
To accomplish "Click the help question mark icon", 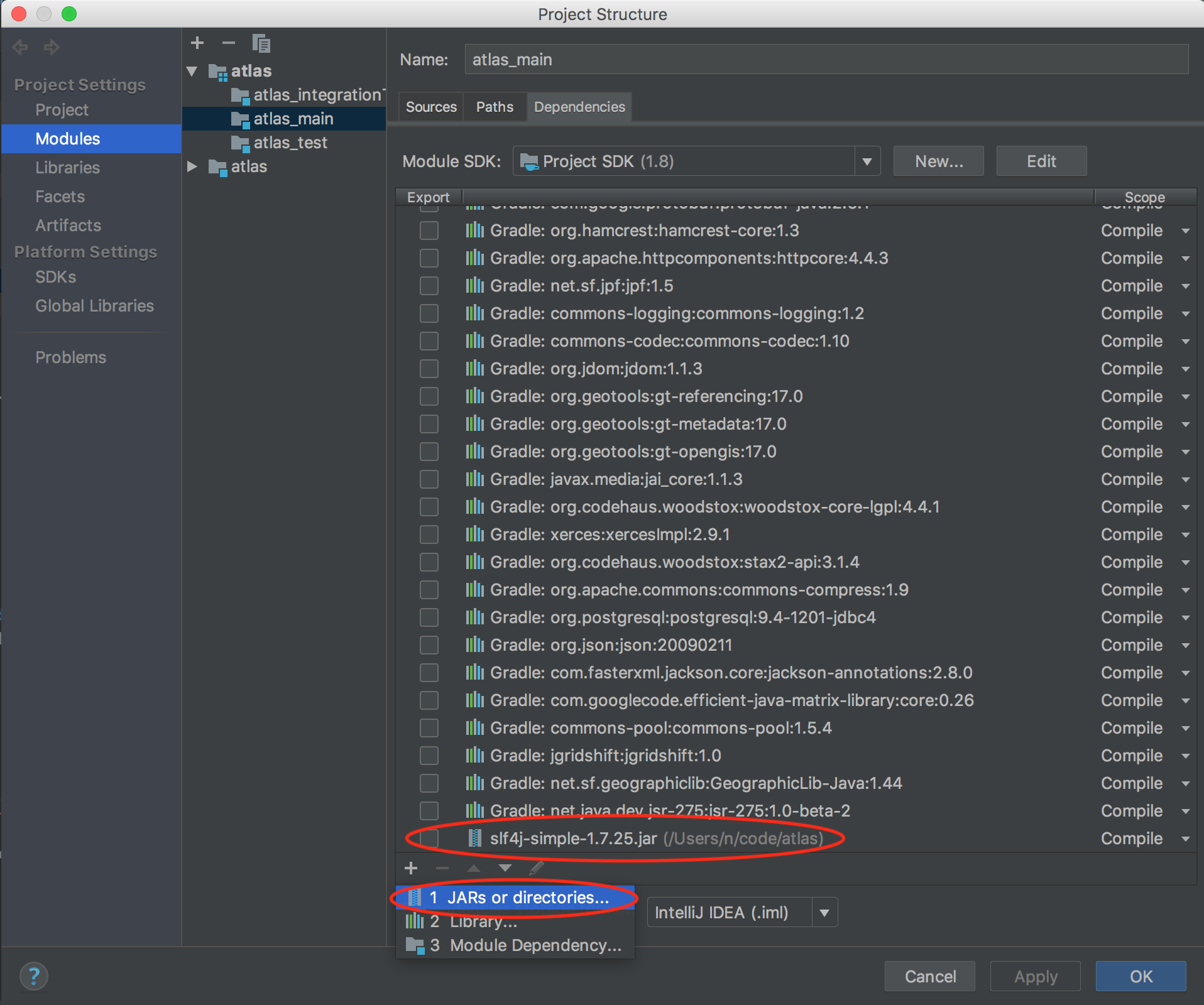I will (x=34, y=976).
